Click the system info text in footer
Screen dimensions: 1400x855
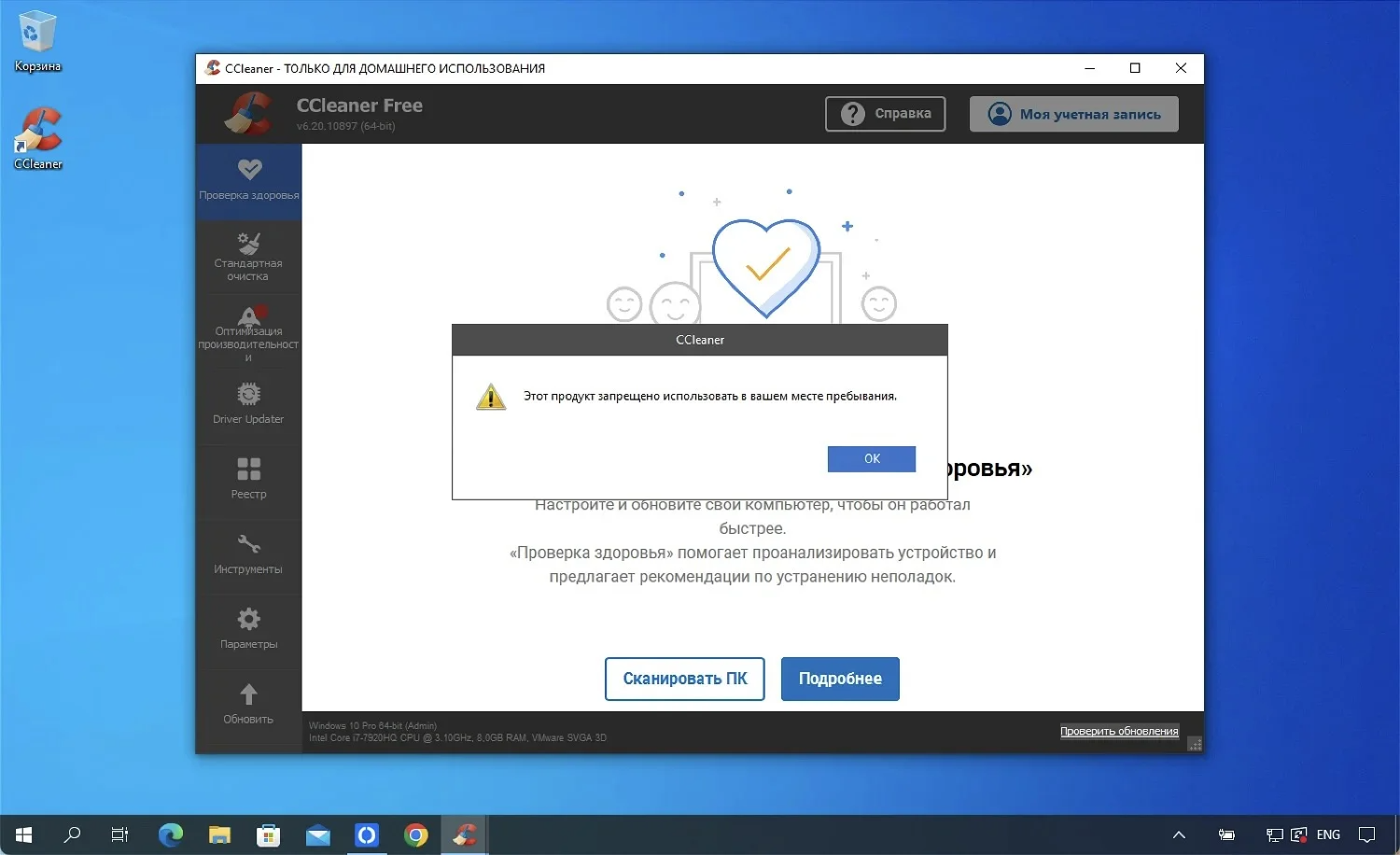point(457,731)
